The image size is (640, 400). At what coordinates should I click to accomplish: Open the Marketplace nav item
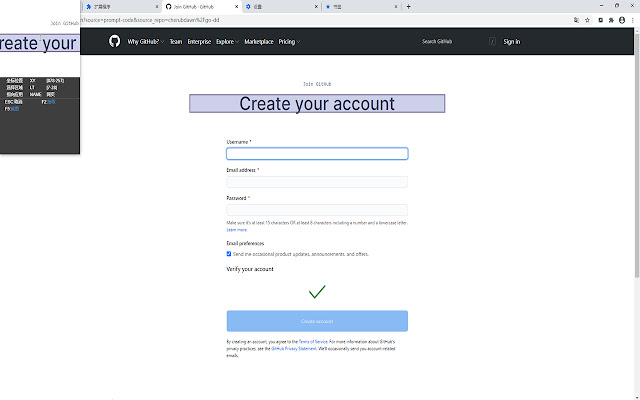259,42
